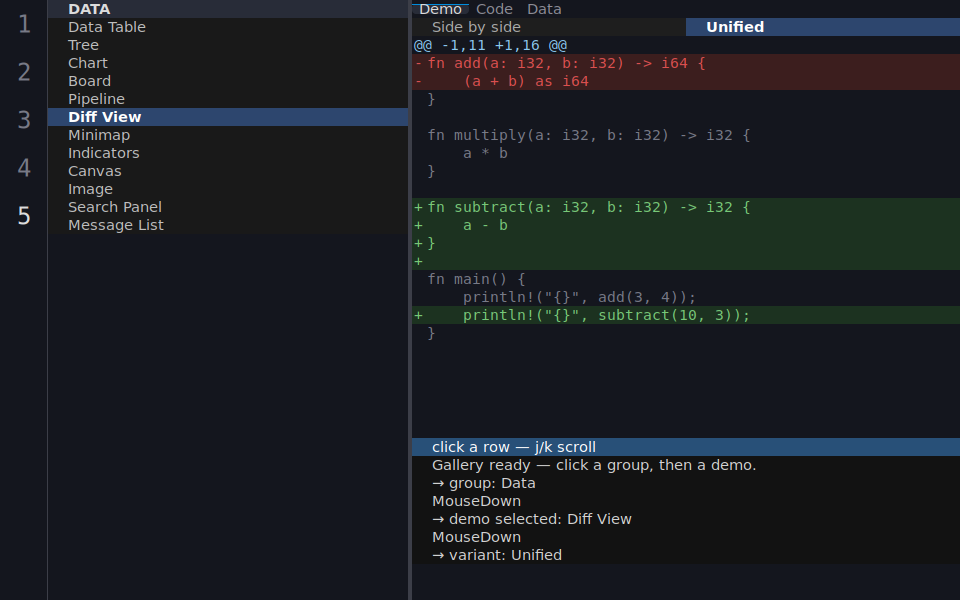The image size is (960, 600).
Task: Open the Minimap demo
Action: tap(228, 135)
